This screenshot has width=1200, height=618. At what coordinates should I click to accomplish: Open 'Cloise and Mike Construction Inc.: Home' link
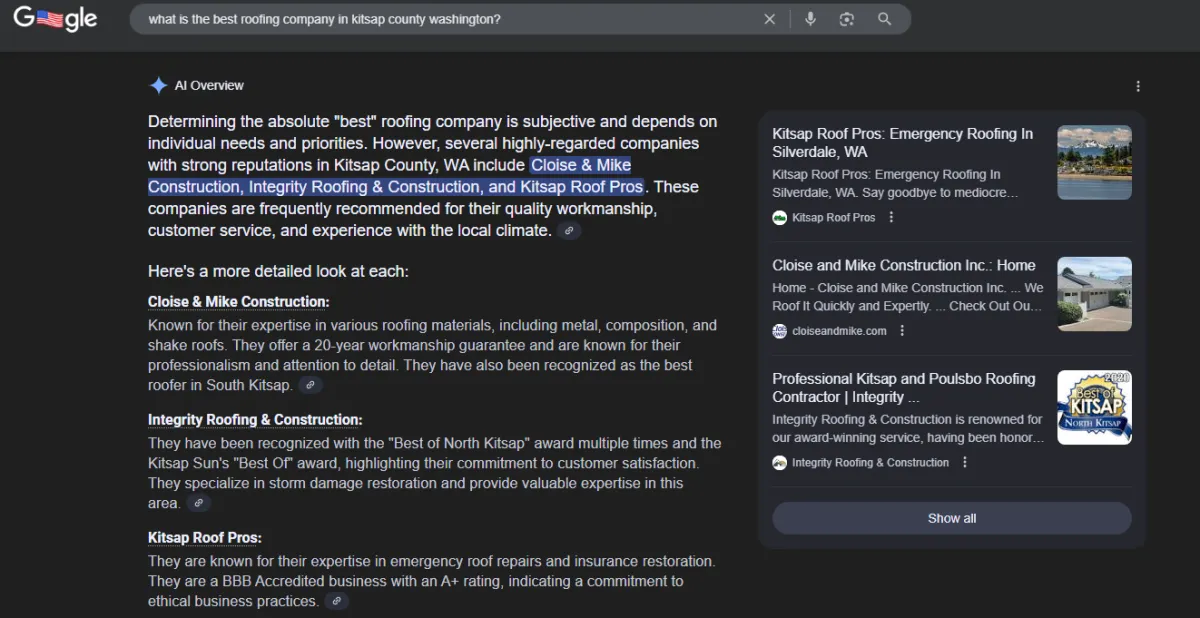(903, 265)
